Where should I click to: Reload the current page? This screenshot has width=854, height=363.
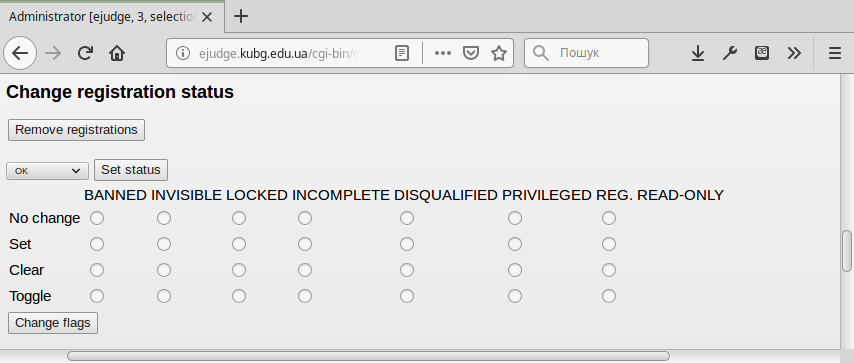(85, 53)
